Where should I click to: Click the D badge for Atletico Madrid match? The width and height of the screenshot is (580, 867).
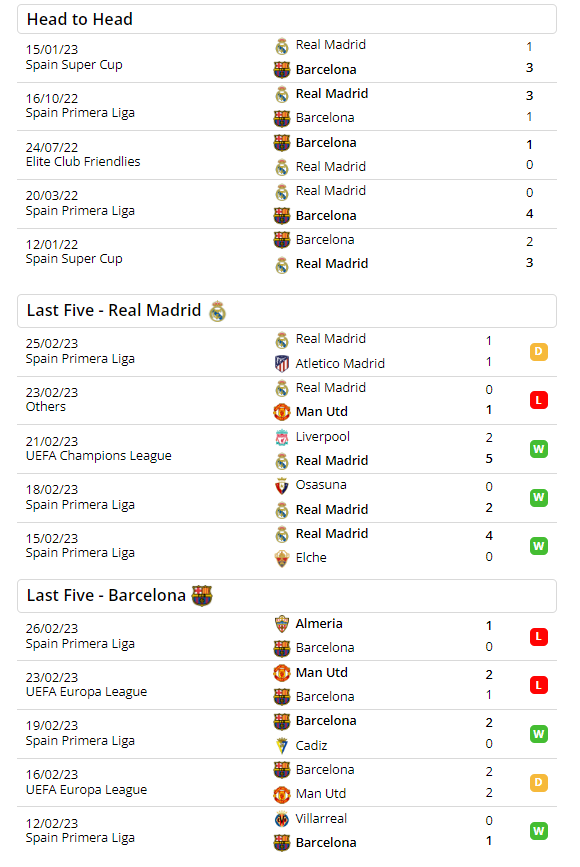[x=539, y=352]
